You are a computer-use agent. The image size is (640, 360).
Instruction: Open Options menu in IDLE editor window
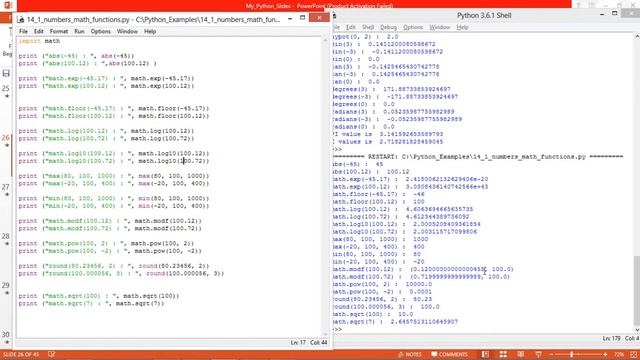click(x=100, y=31)
